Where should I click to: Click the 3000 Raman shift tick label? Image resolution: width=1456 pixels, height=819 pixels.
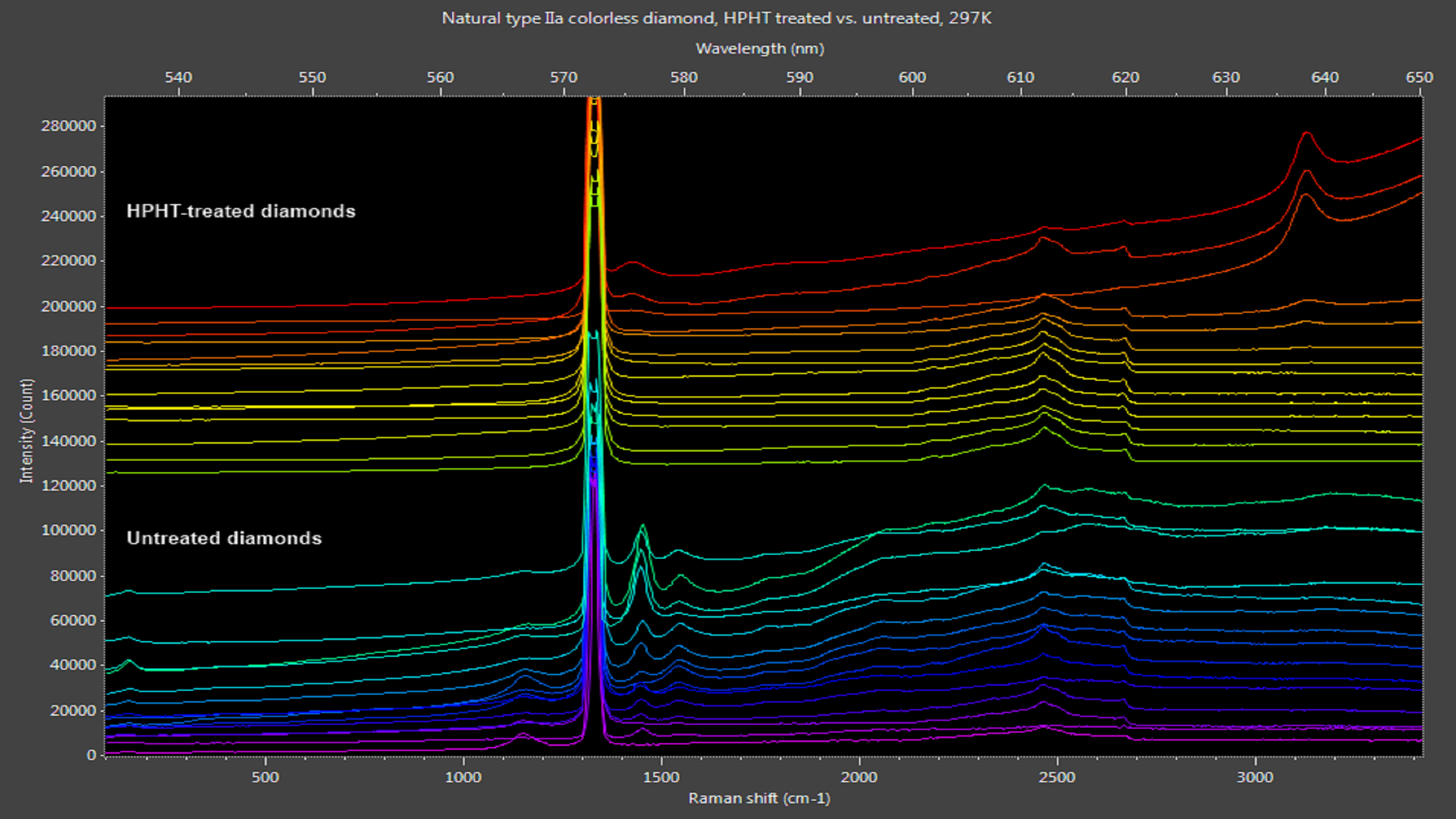point(1255,778)
